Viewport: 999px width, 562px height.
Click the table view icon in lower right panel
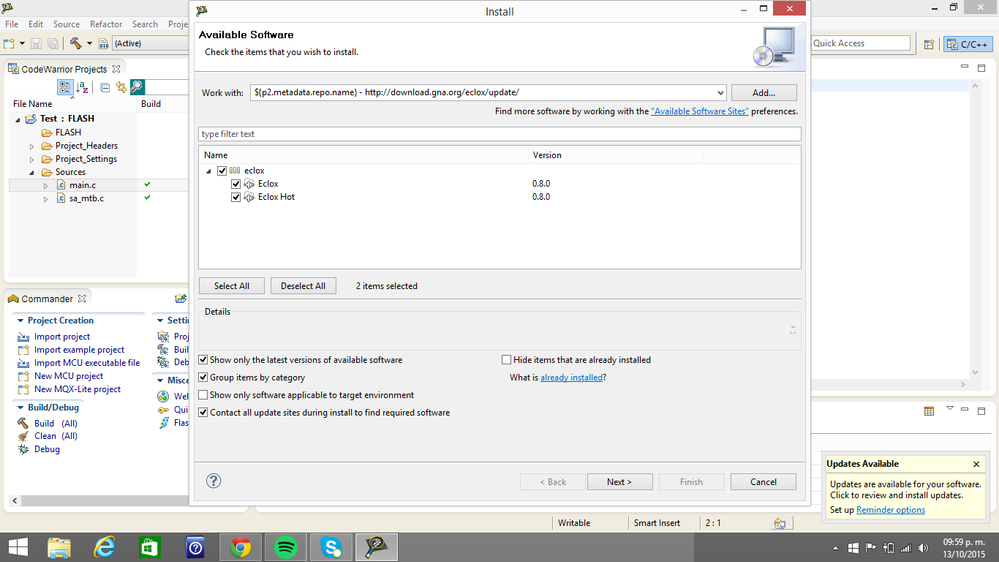click(x=929, y=411)
